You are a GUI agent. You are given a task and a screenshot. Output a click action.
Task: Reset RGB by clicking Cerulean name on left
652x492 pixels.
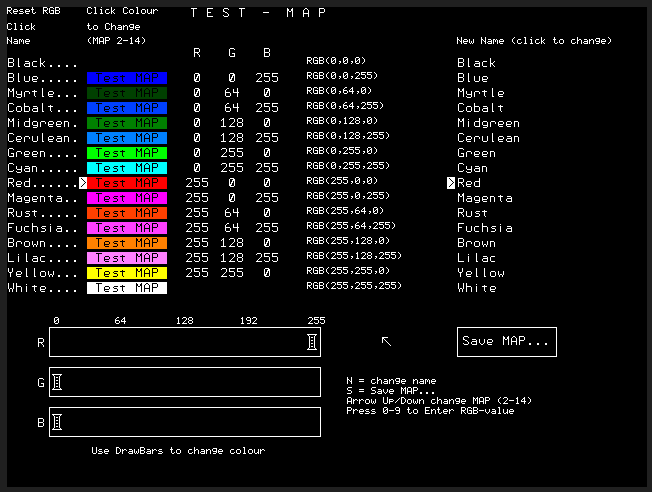click(42, 138)
